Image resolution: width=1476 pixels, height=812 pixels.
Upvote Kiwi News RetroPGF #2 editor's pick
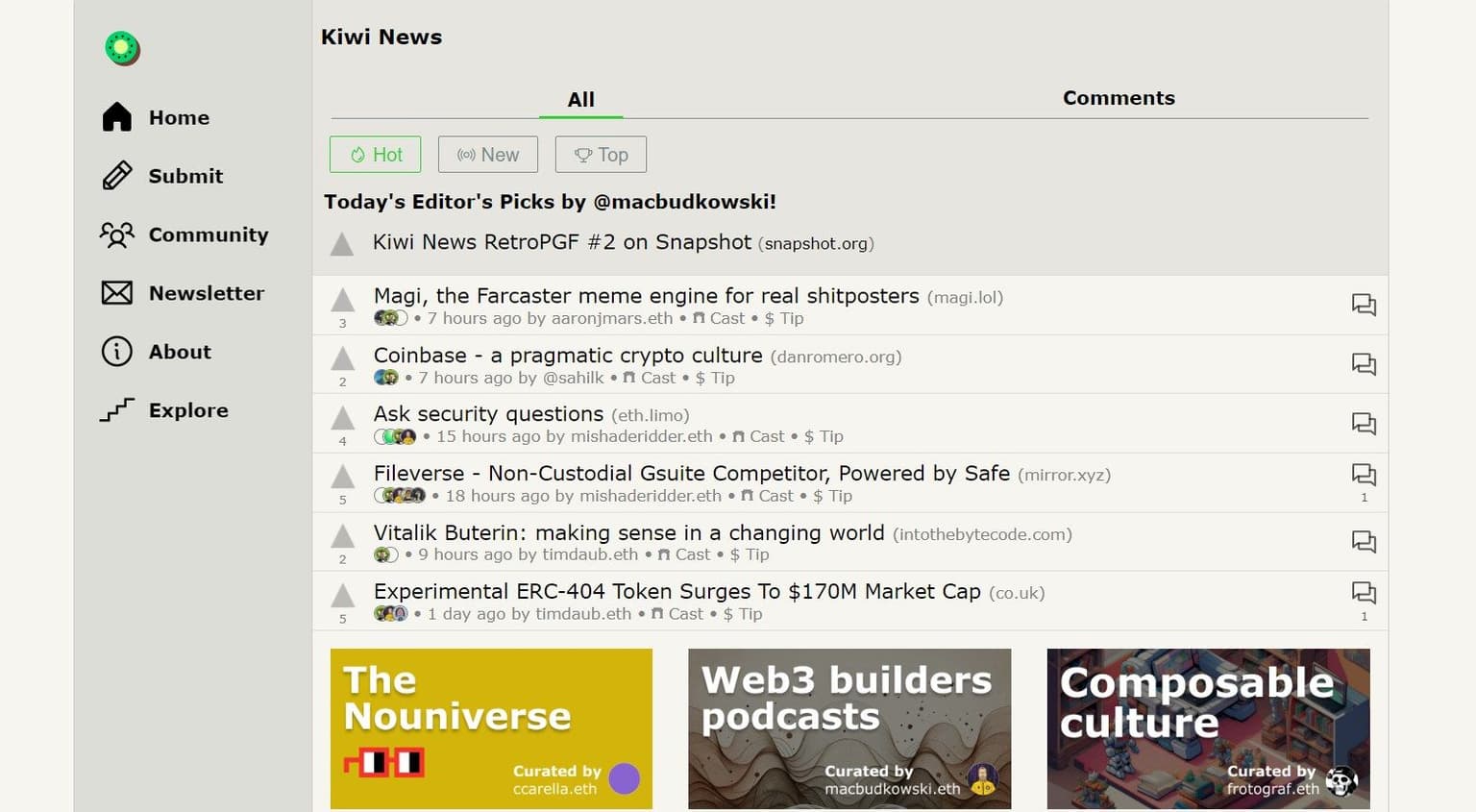pos(342,244)
